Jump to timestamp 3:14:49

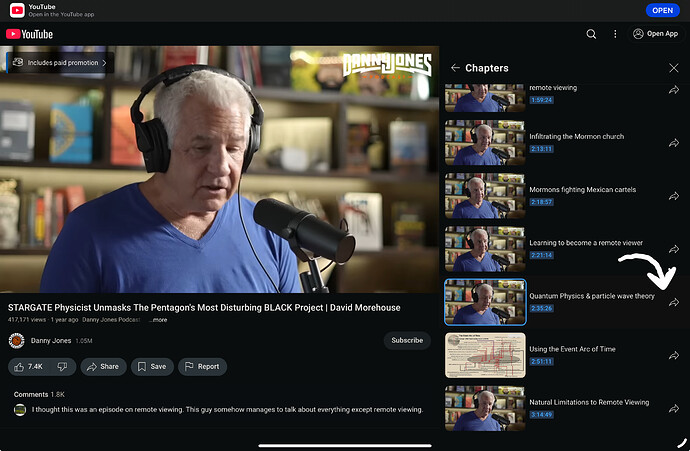coord(541,414)
